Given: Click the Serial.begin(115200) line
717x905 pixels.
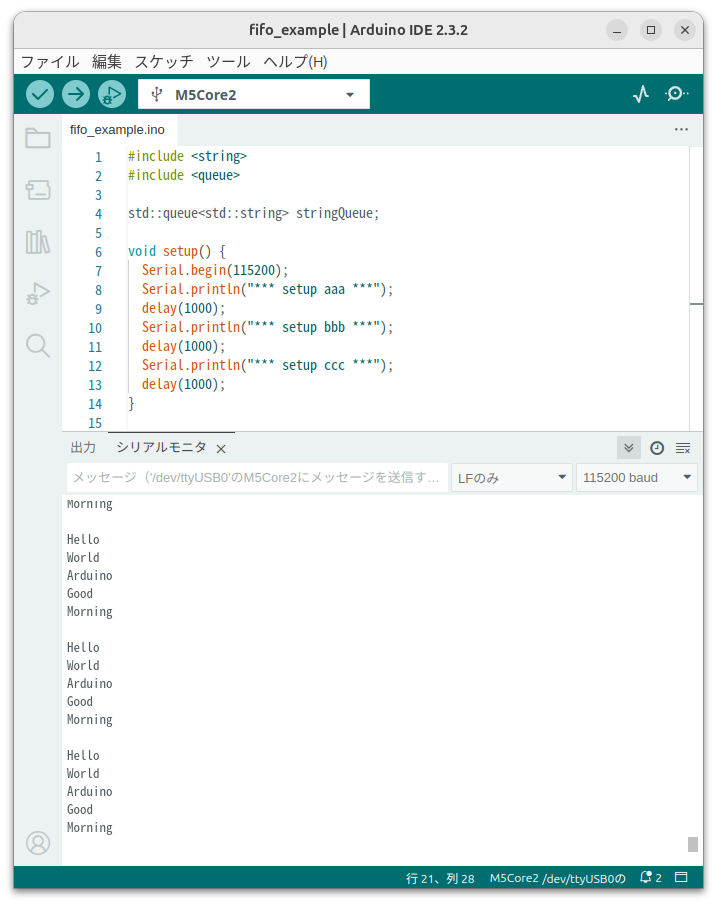Looking at the screenshot, I should (215, 271).
